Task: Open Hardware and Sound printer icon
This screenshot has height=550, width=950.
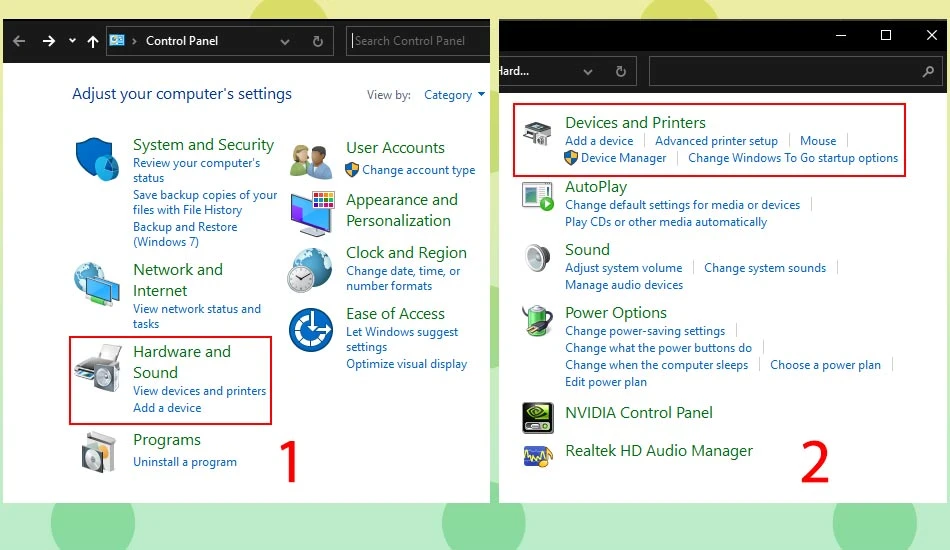Action: 98,368
